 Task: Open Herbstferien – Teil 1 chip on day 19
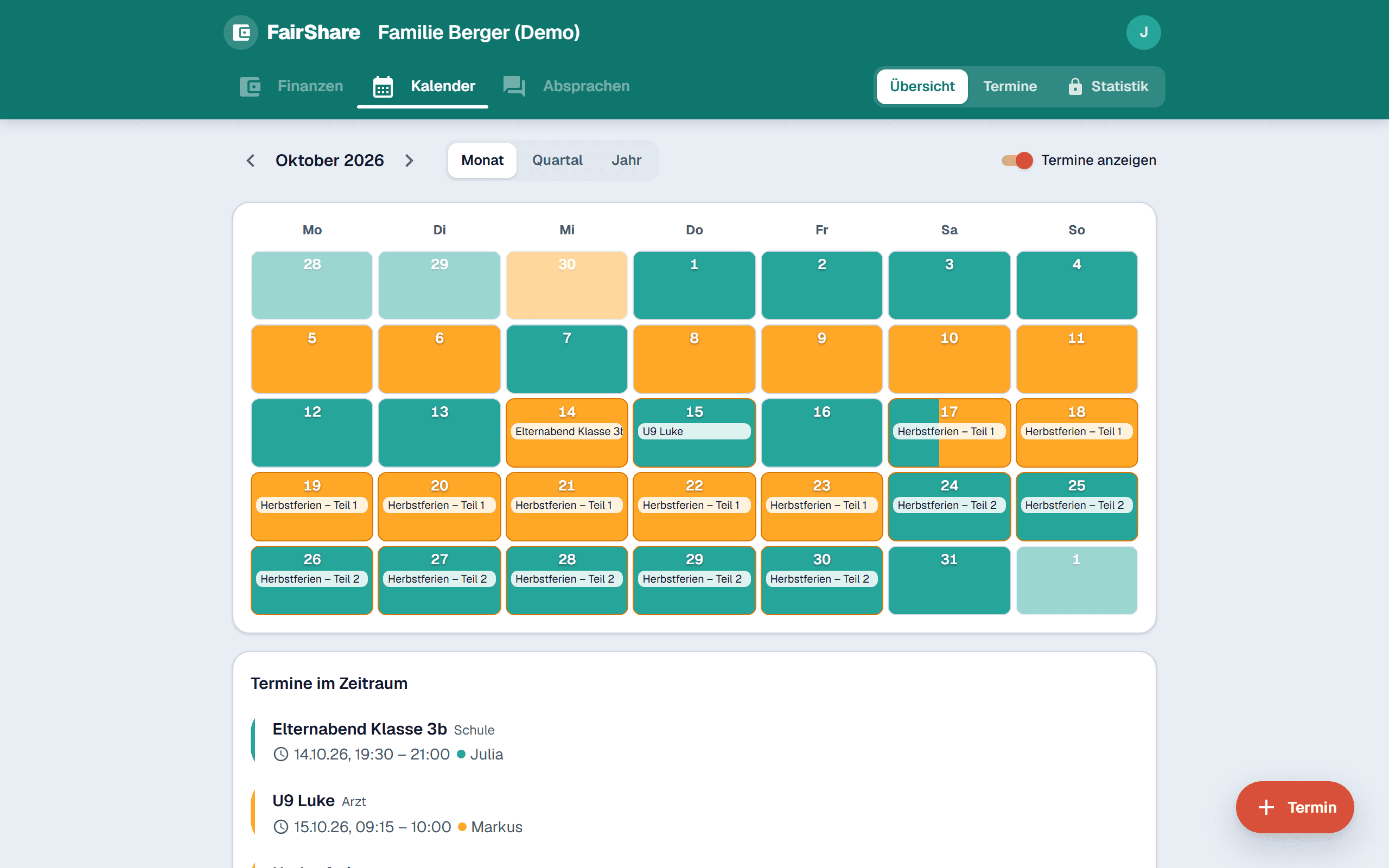click(x=311, y=505)
